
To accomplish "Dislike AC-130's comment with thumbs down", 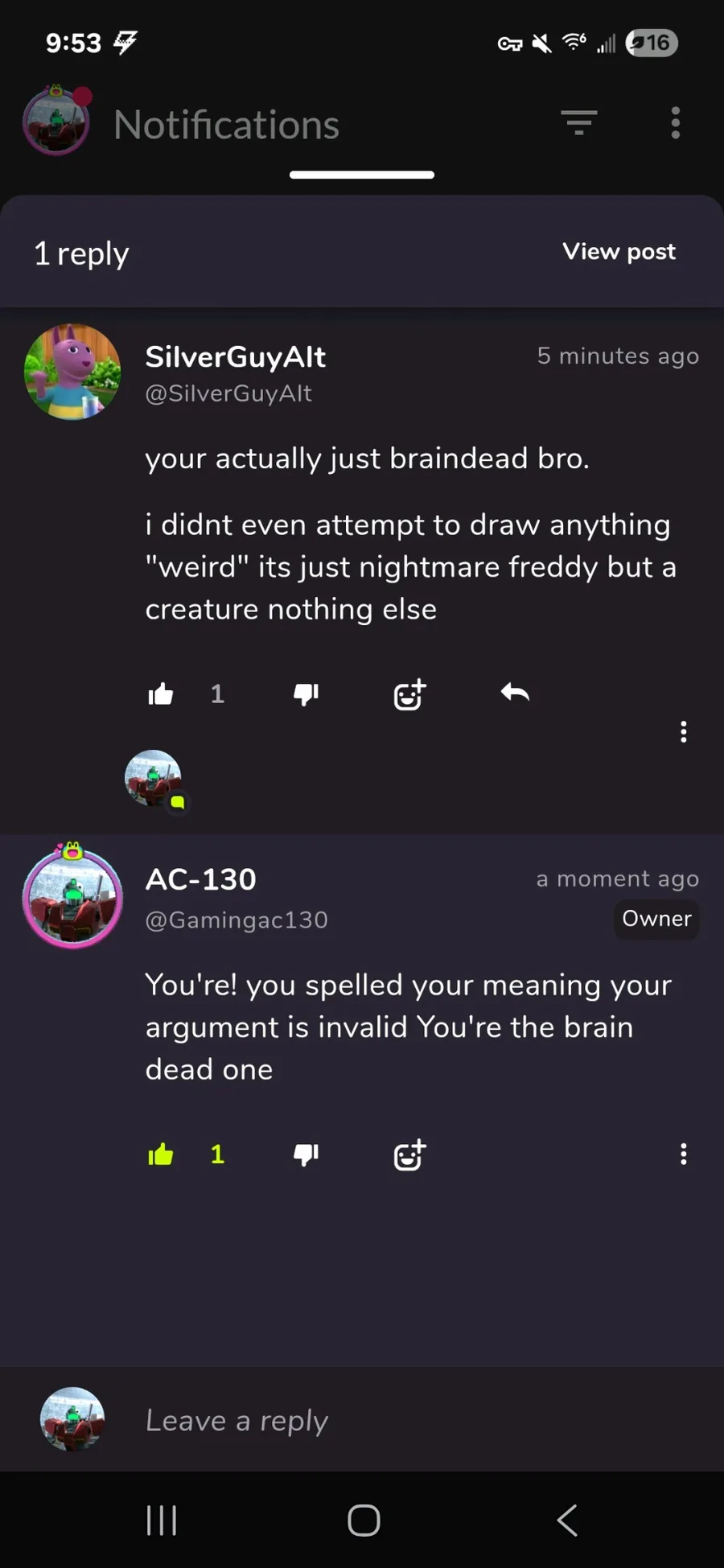I will click(x=306, y=1154).
